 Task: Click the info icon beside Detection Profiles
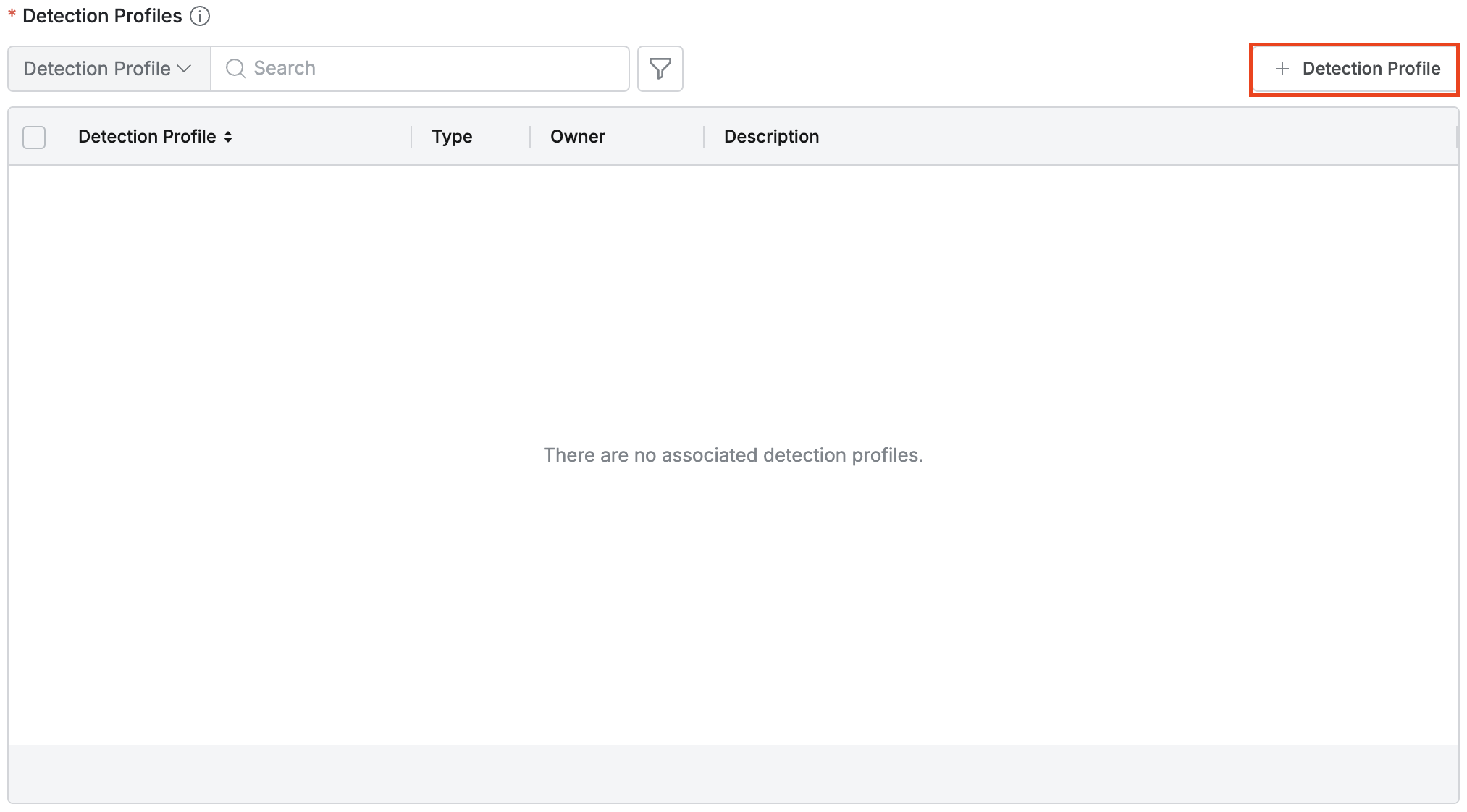click(200, 16)
